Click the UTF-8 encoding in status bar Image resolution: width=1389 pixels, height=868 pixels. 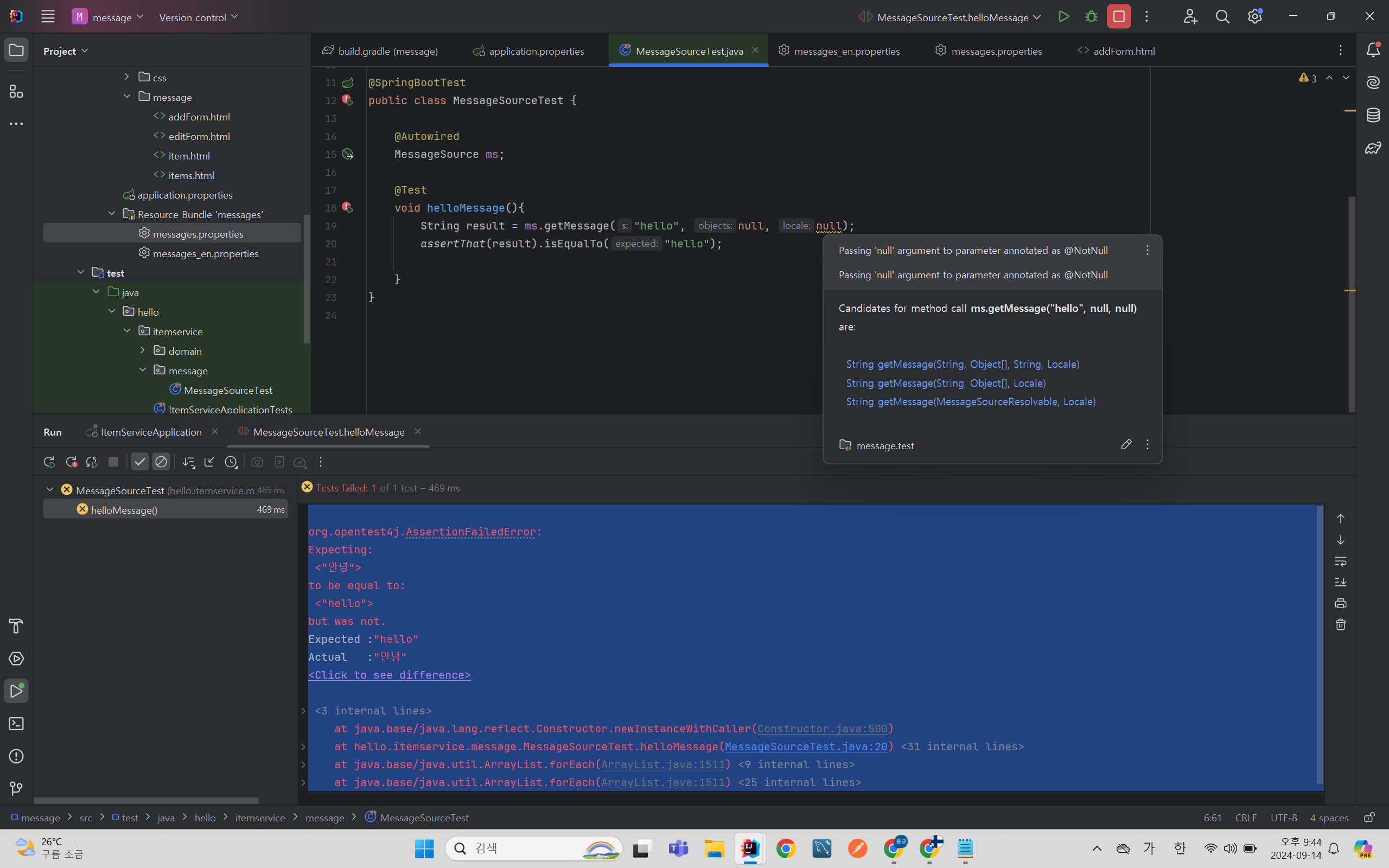(1283, 818)
